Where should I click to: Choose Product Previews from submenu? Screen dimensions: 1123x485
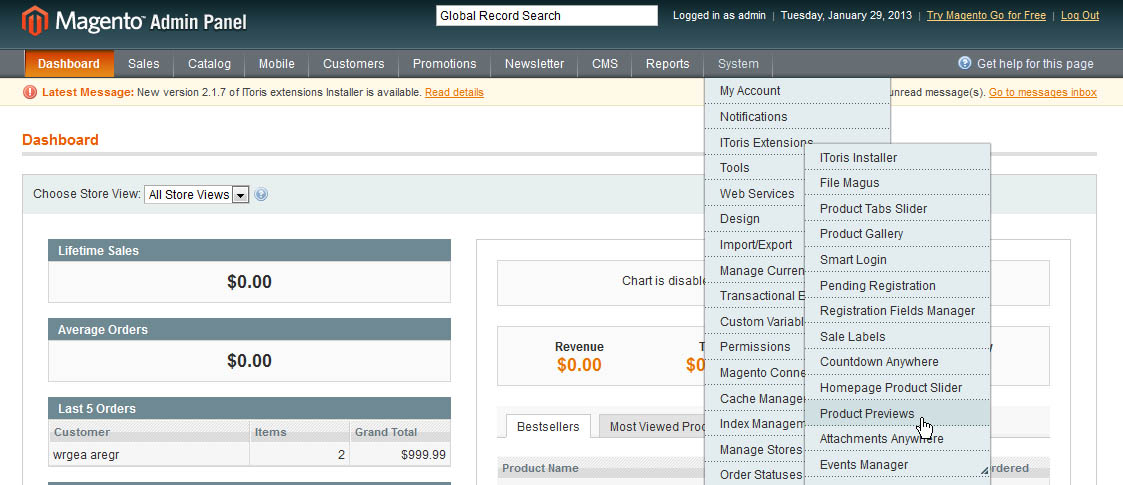(897, 413)
